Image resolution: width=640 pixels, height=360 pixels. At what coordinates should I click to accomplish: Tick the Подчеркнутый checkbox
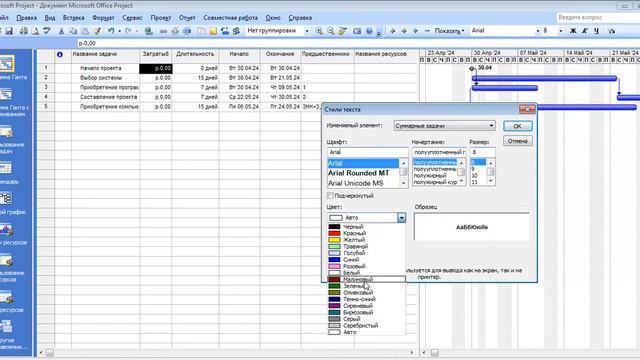tap(331, 196)
